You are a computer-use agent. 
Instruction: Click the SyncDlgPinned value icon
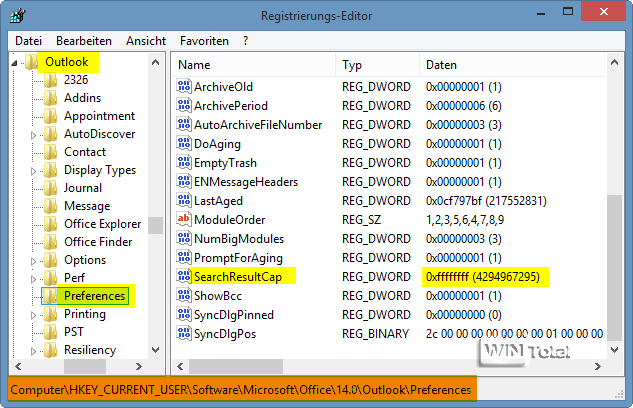point(184,314)
